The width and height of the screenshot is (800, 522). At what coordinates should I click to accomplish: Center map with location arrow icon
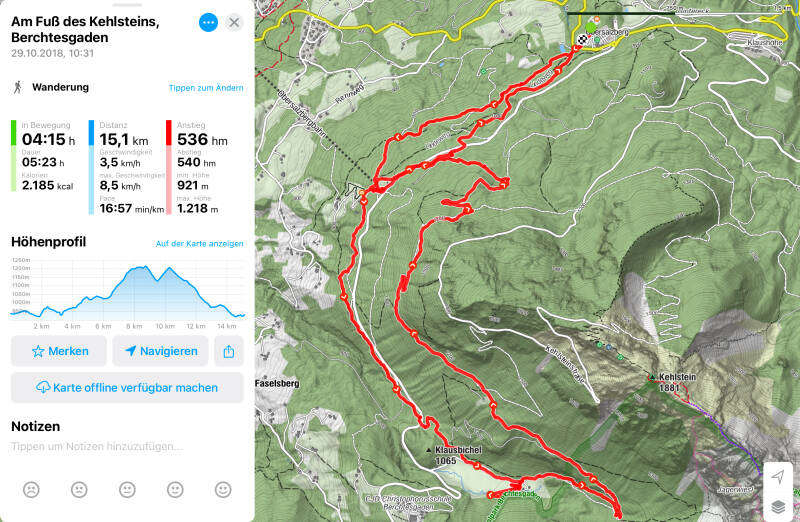(778, 477)
